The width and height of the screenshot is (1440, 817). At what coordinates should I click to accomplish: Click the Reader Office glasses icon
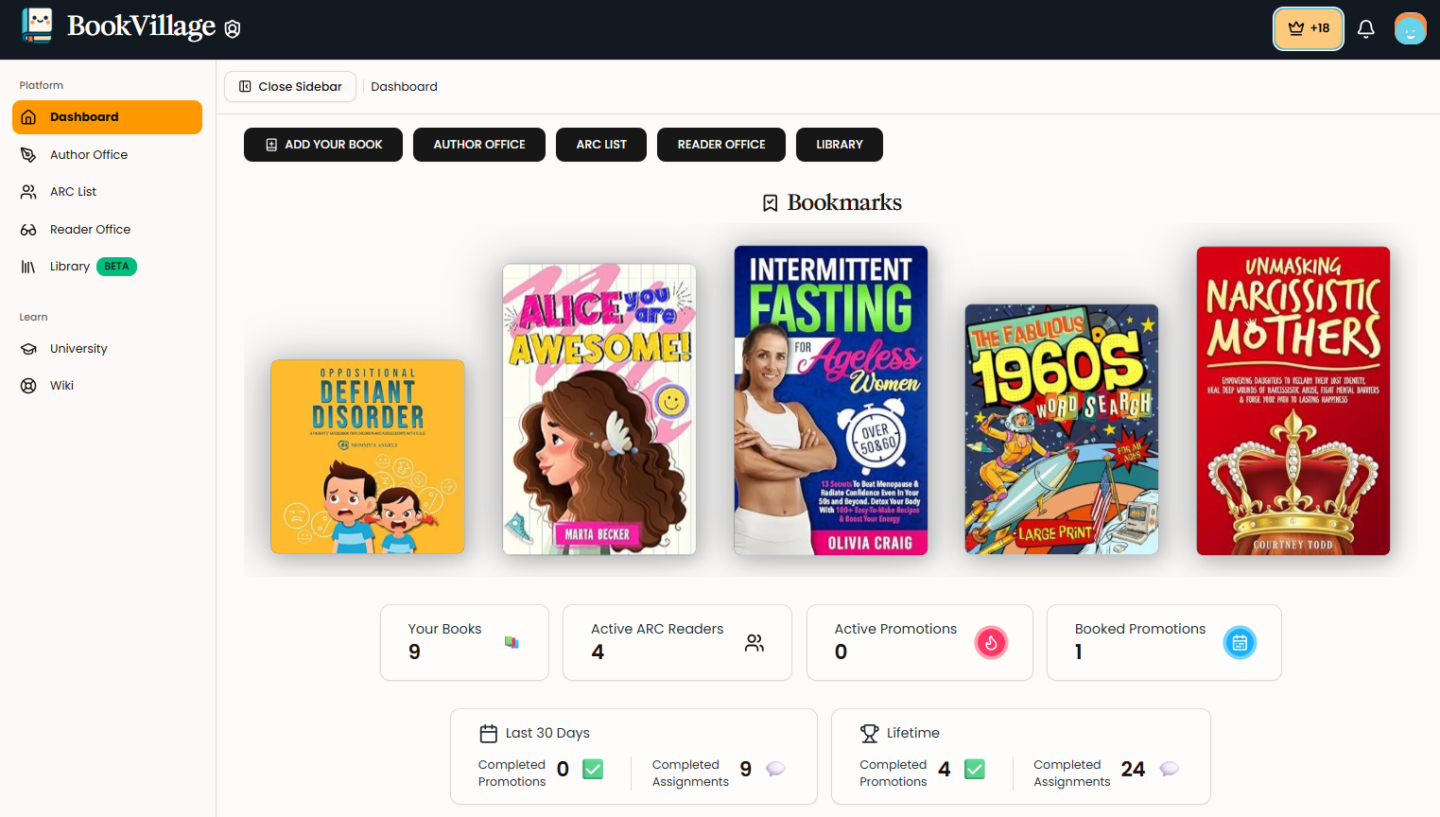click(x=29, y=230)
